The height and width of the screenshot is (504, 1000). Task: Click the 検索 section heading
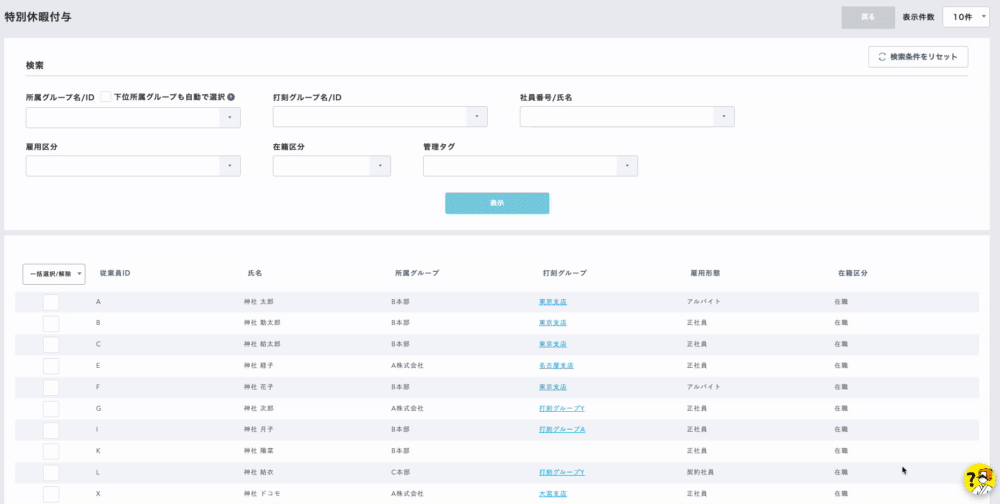(34, 66)
